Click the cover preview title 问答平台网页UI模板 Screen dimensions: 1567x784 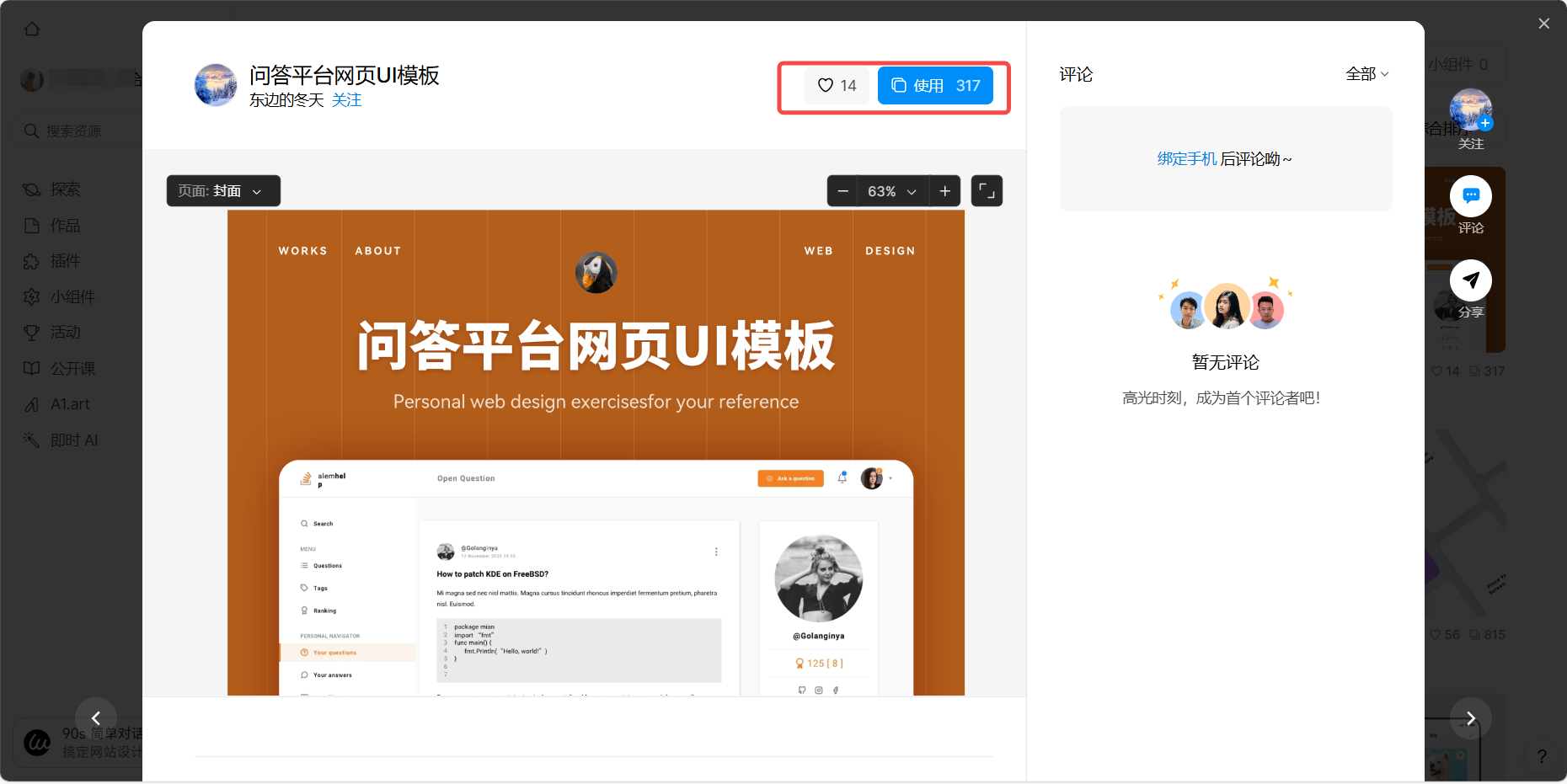596,346
